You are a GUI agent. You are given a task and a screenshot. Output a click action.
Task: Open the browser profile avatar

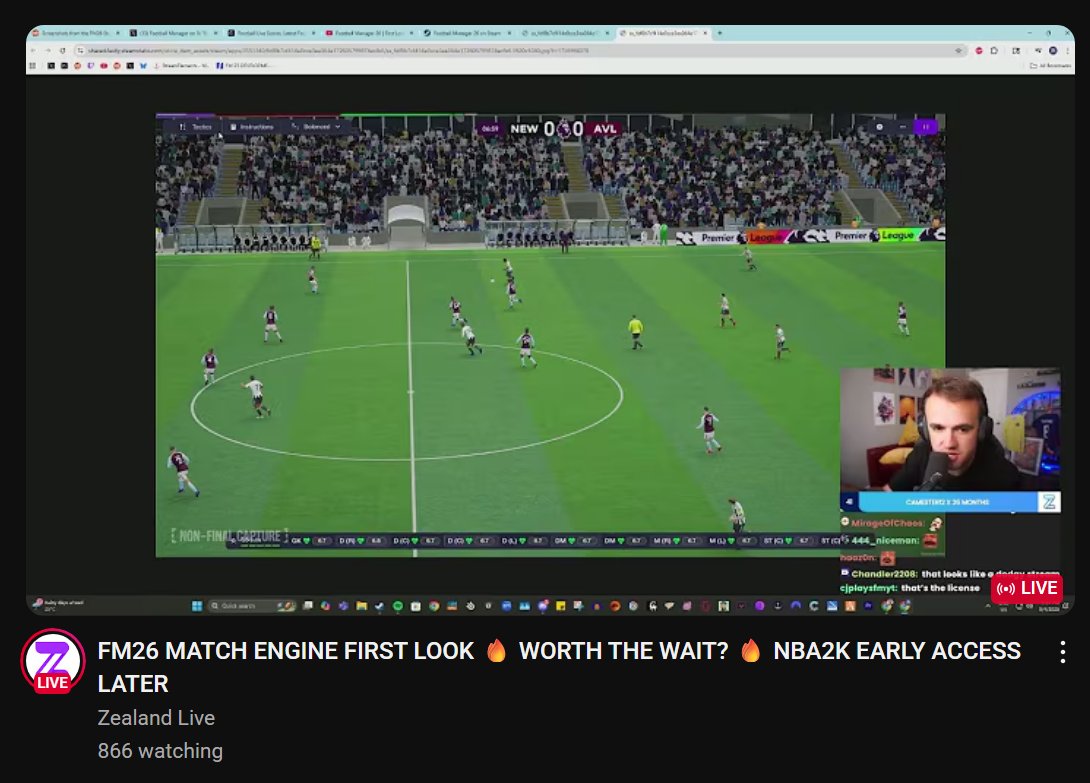tap(1053, 51)
